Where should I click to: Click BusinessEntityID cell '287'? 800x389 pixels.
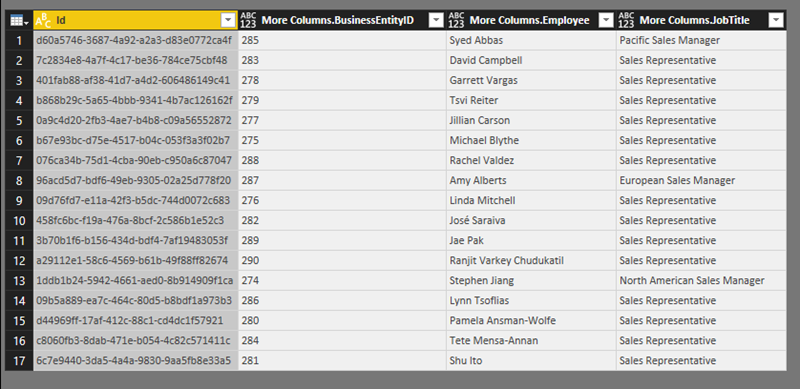(x=342, y=180)
